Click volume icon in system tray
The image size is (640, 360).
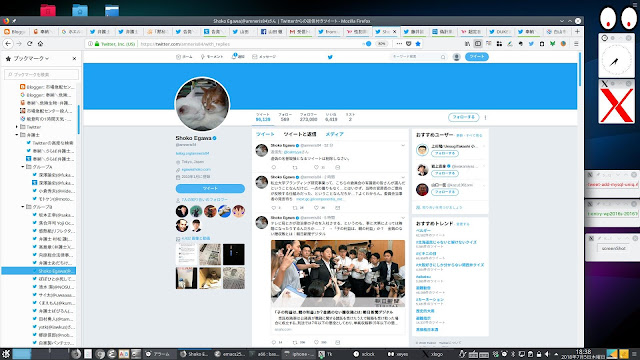[x=547, y=354]
